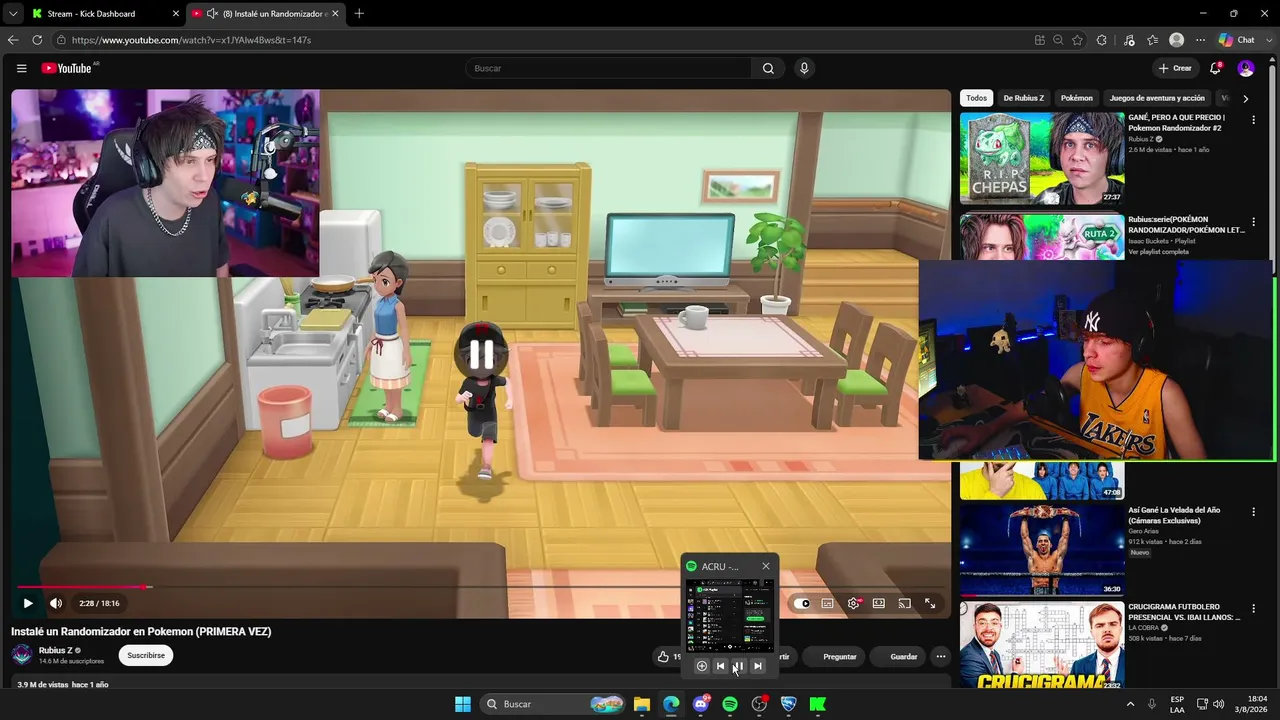Screen dimensions: 1280x720
Task: Open CRUCIGRAMA FUTBOLERO video thumbnail
Action: 1042,645
